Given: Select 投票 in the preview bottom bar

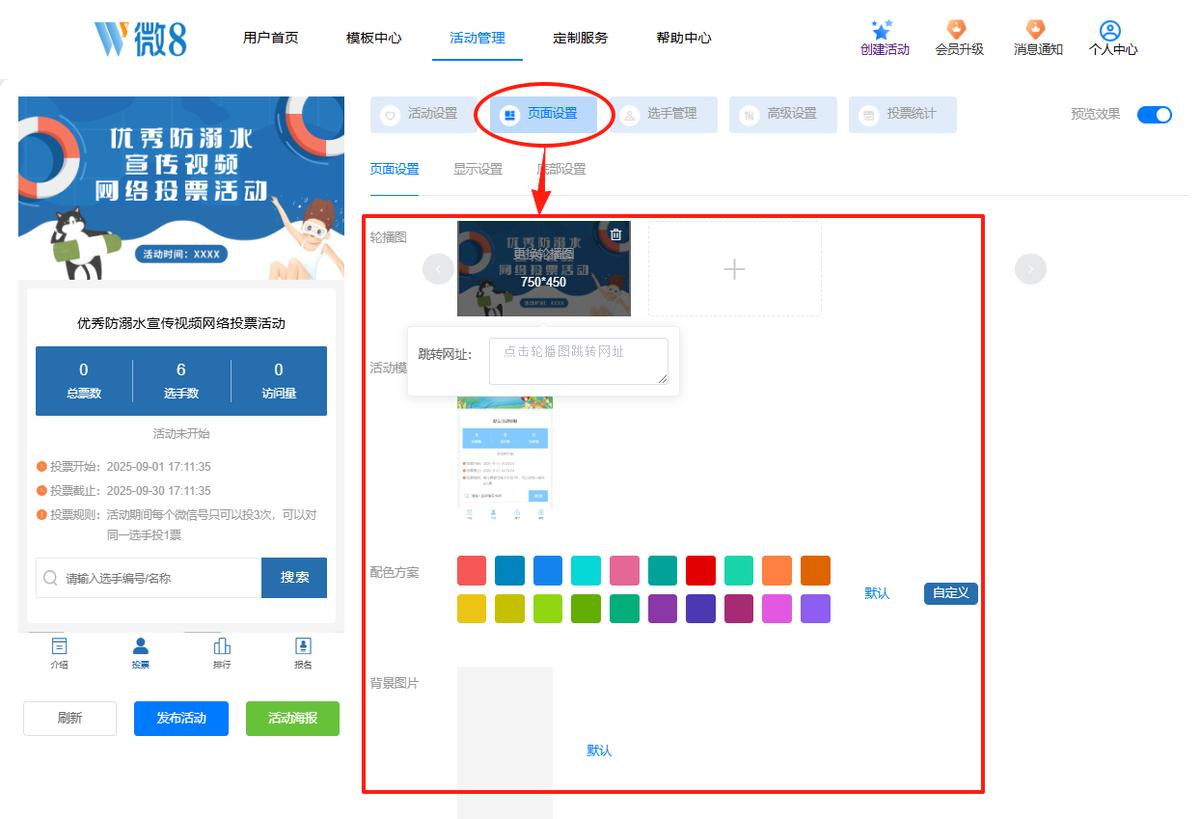Looking at the screenshot, I should point(141,653).
